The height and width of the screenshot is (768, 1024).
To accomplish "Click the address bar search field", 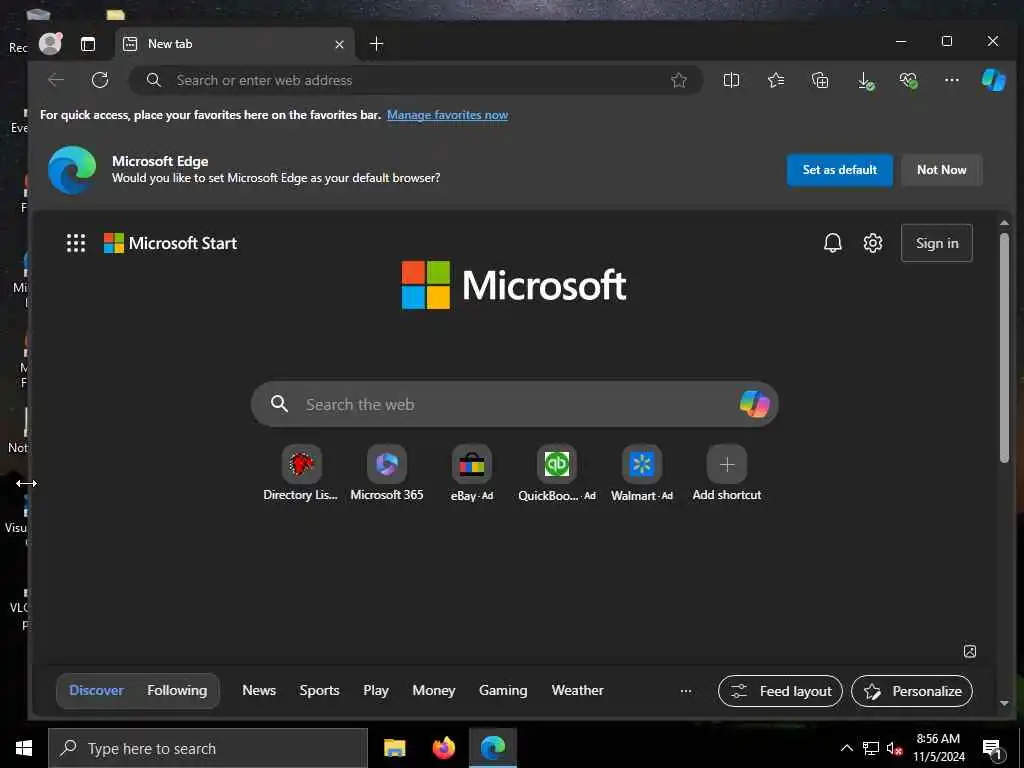I will pyautogui.click(x=415, y=80).
